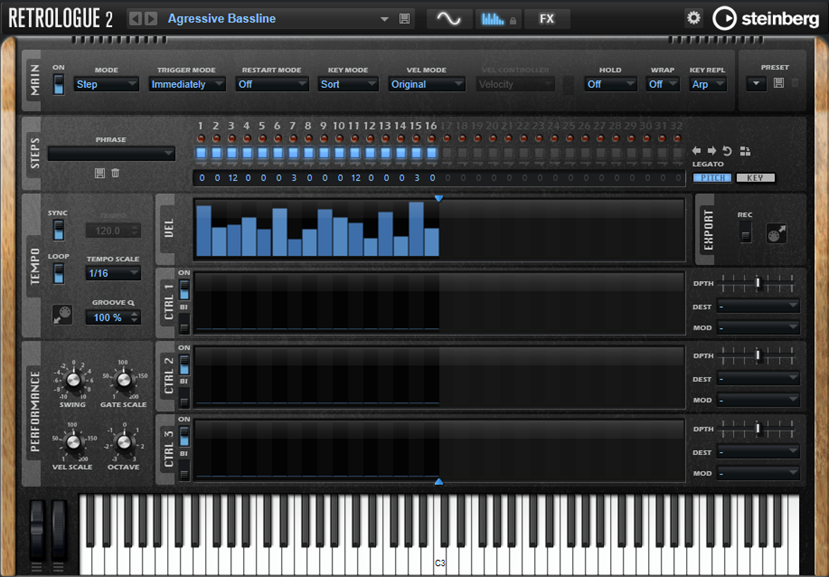Open the Hold dropdown
Screen dimensions: 829x577
(x=610, y=84)
